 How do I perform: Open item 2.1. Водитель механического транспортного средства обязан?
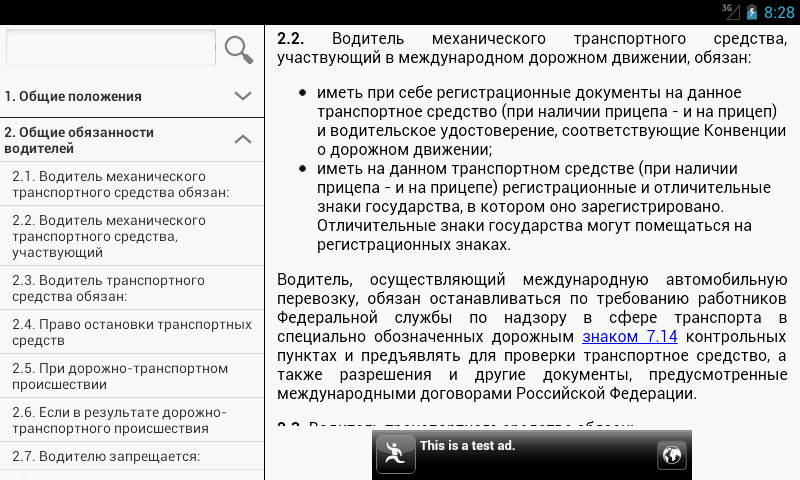132,184
